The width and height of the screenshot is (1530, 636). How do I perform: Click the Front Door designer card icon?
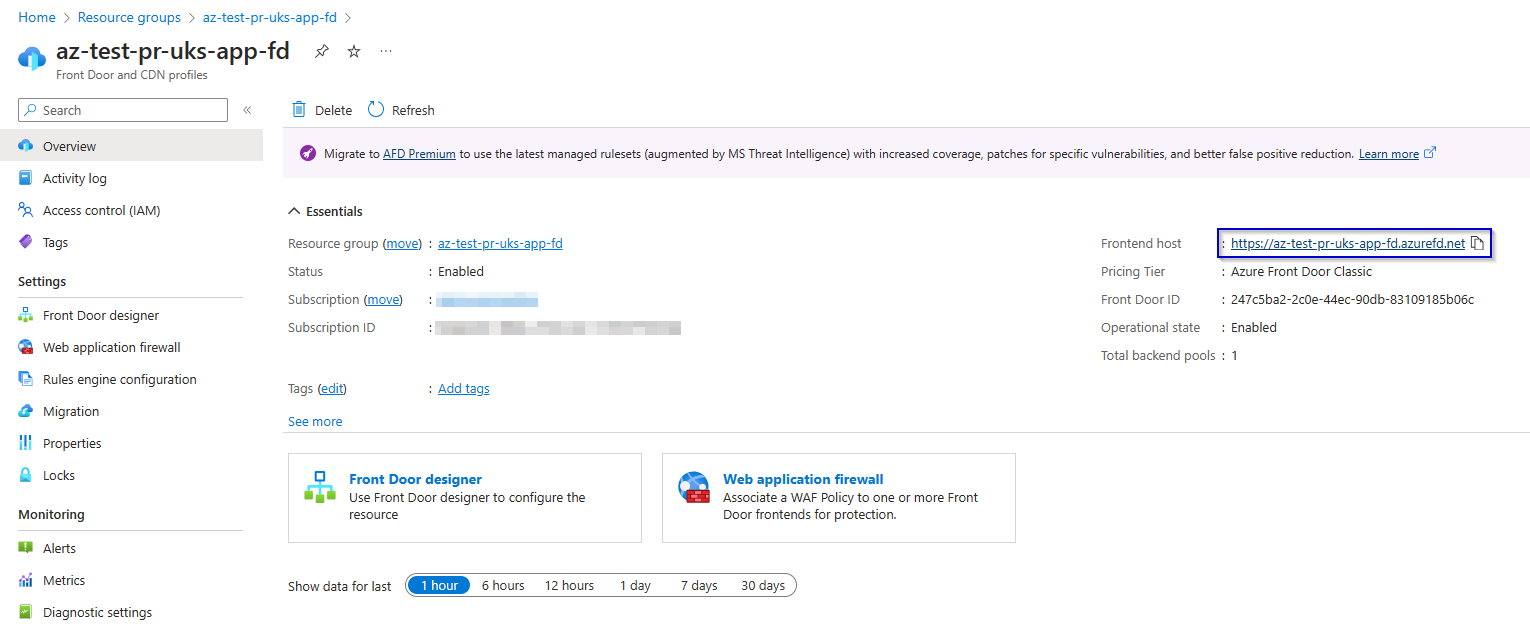click(320, 487)
